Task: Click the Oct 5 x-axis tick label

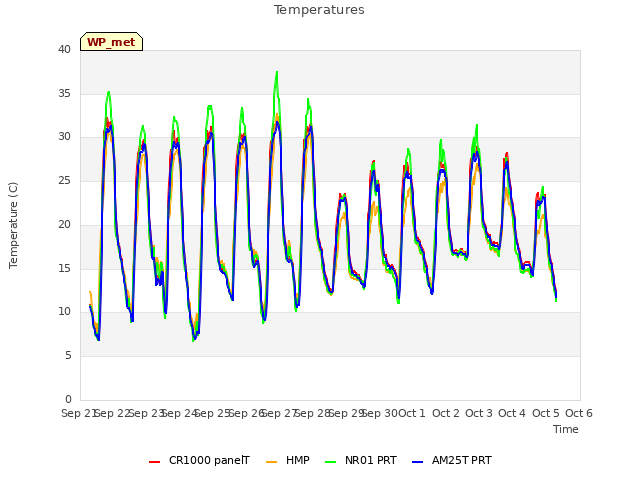Action: tap(546, 413)
